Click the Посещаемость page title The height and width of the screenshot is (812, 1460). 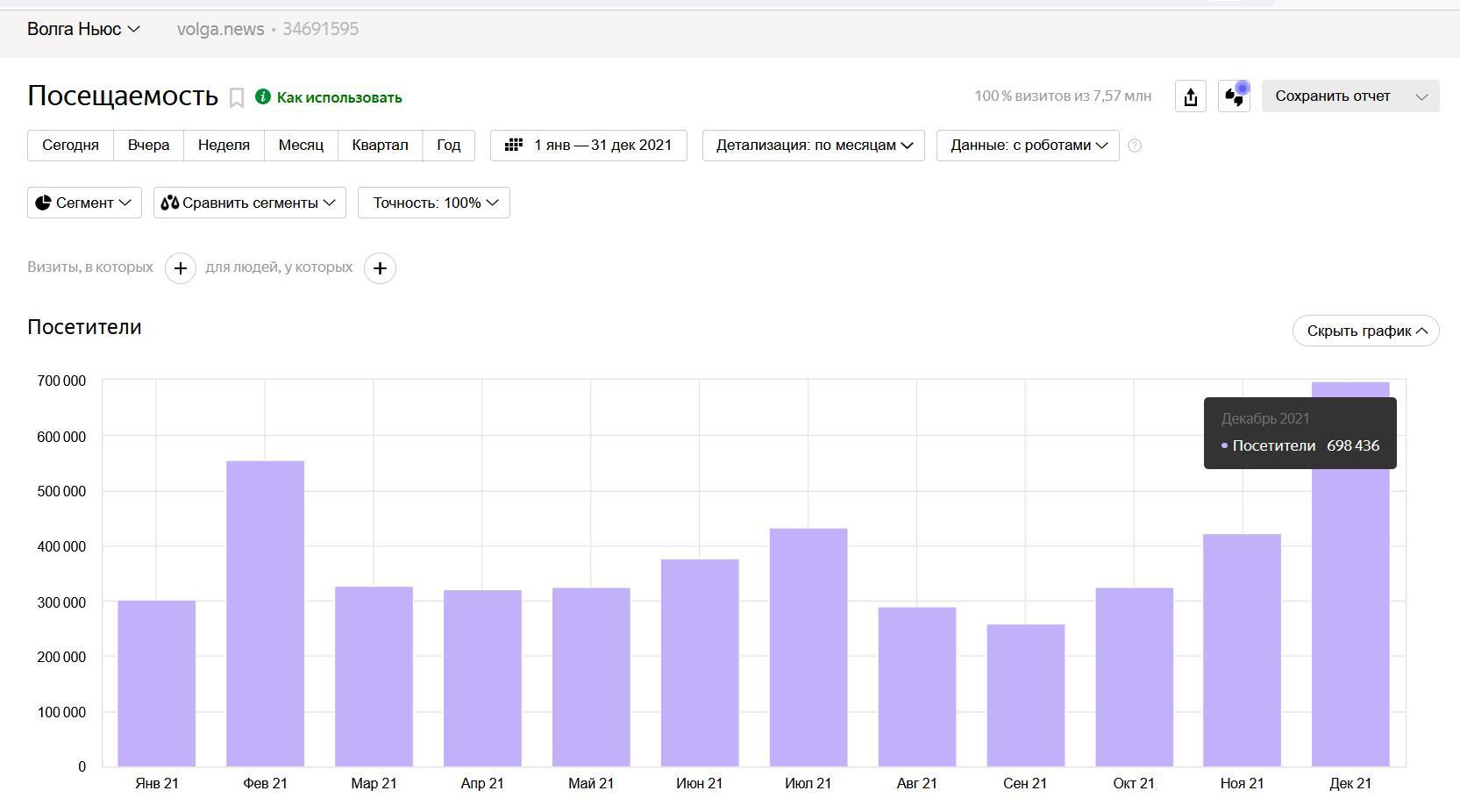coord(123,96)
